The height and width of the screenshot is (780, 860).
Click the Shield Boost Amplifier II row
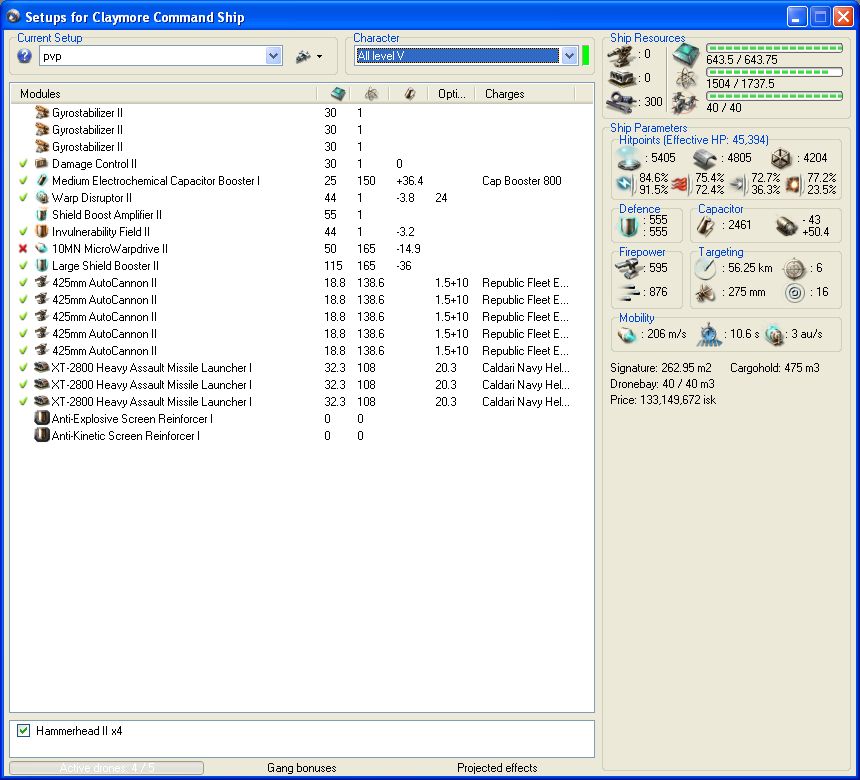(x=302, y=214)
